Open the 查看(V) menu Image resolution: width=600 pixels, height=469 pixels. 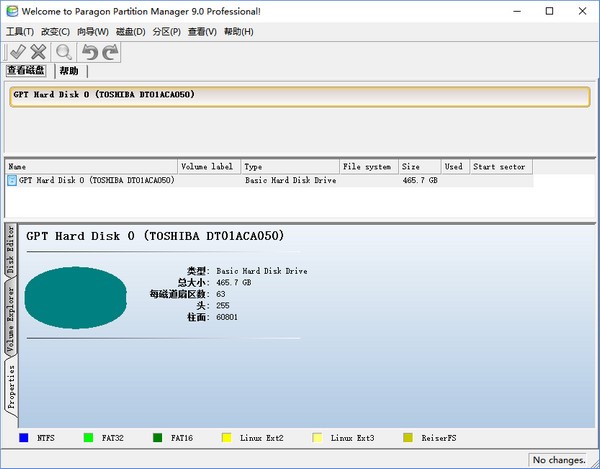tap(202, 32)
